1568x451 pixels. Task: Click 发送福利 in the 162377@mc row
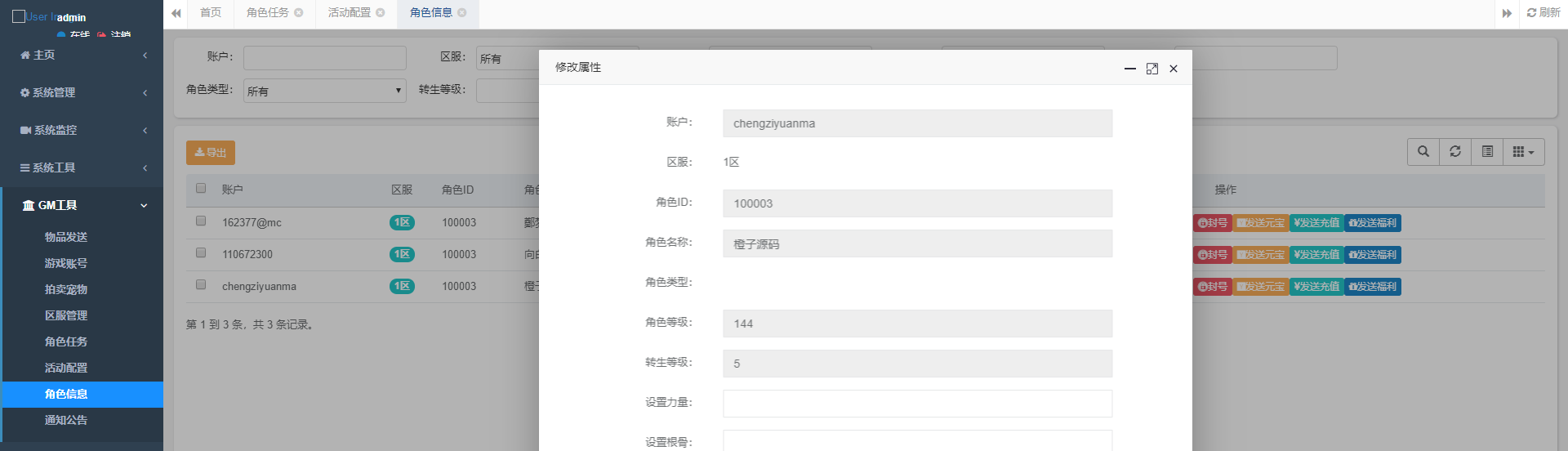click(x=1373, y=223)
